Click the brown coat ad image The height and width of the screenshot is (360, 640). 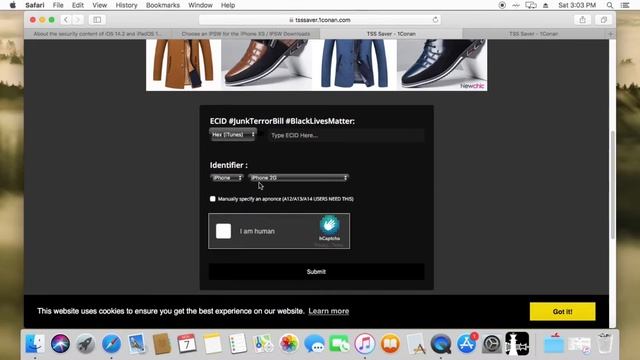[183, 64]
